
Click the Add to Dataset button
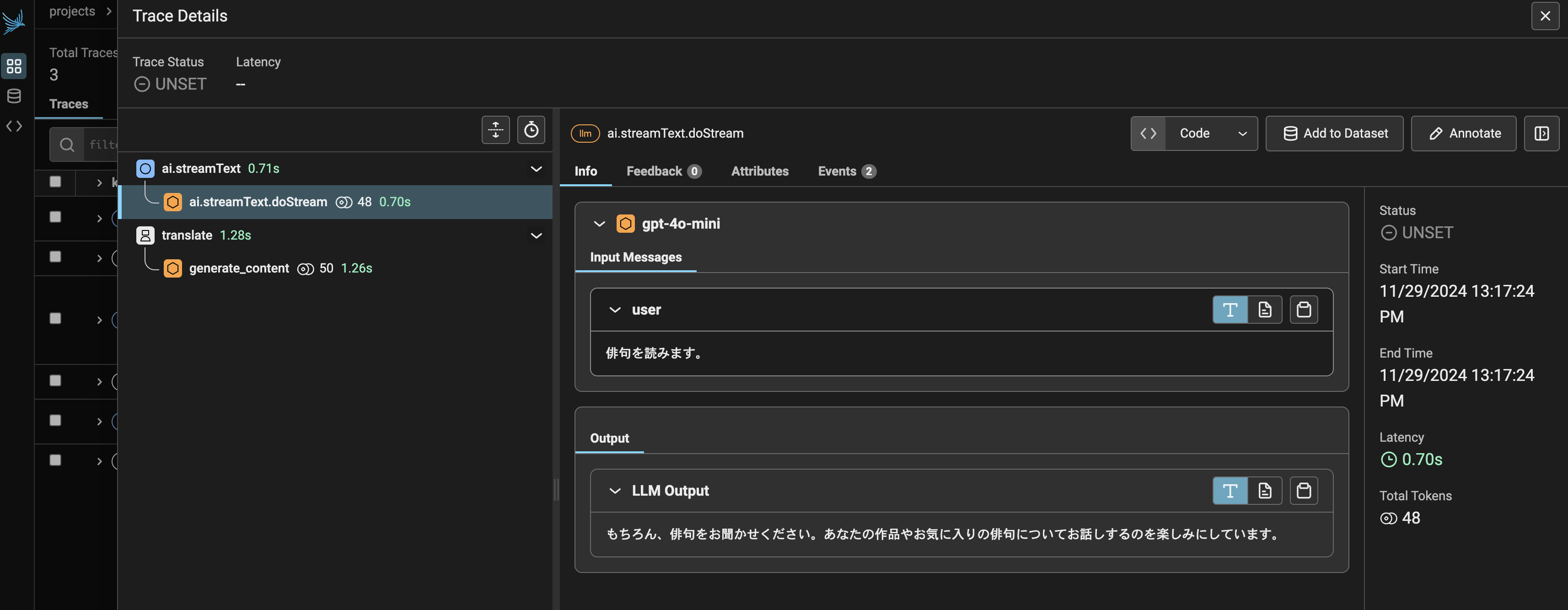(x=1334, y=134)
